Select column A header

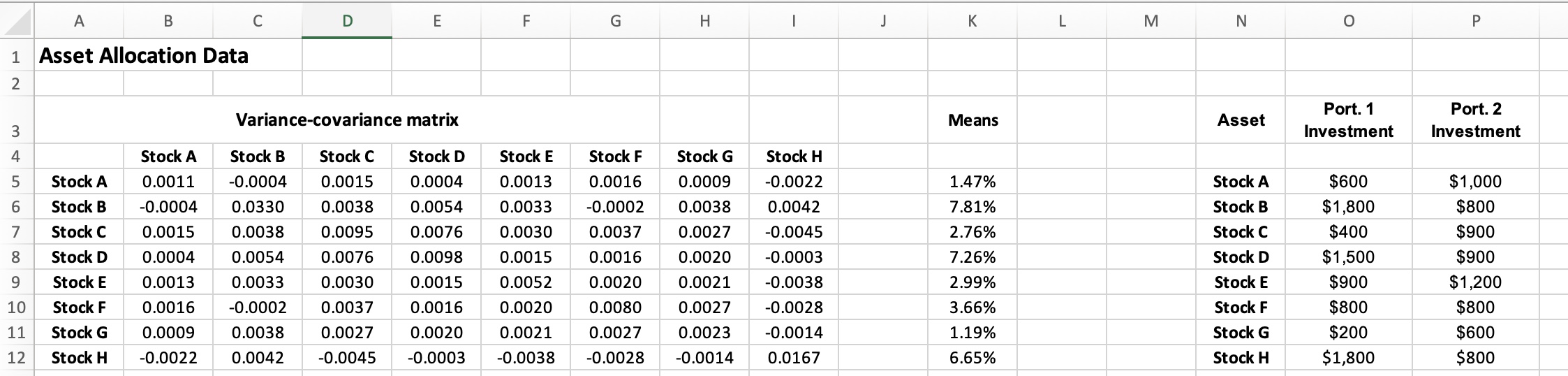click(x=79, y=21)
